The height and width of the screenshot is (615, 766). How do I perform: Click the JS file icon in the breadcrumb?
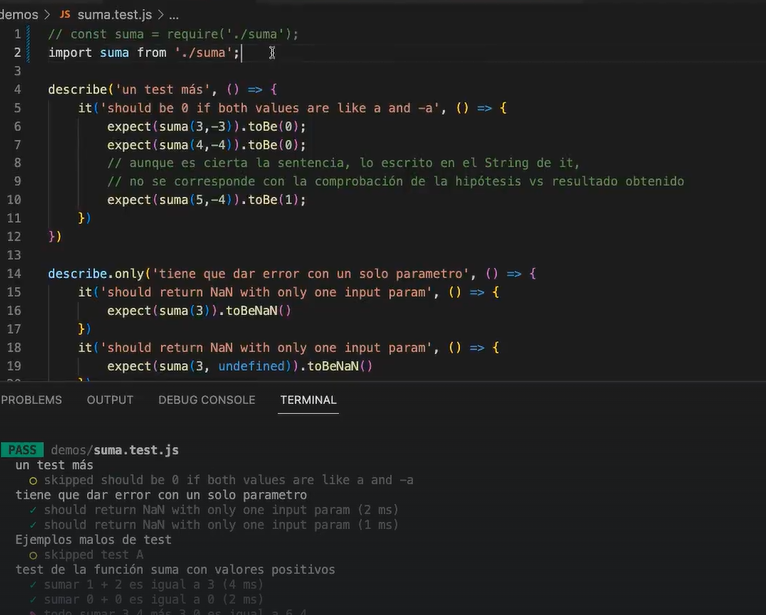[65, 15]
